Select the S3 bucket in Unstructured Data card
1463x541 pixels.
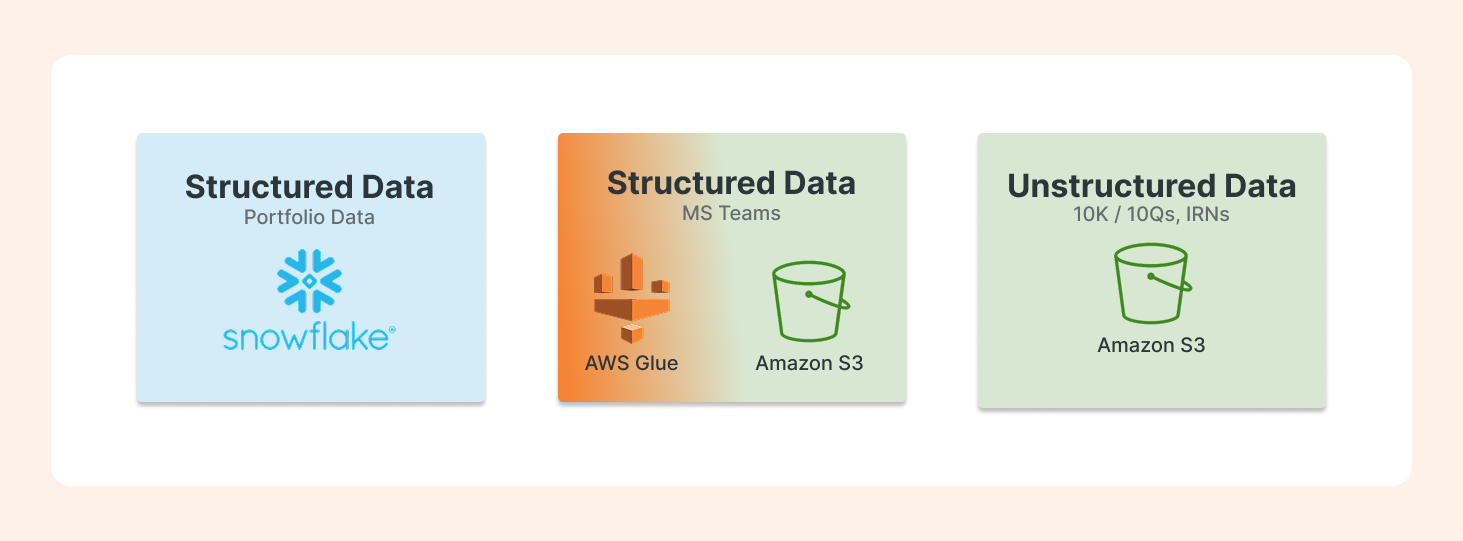click(1151, 284)
